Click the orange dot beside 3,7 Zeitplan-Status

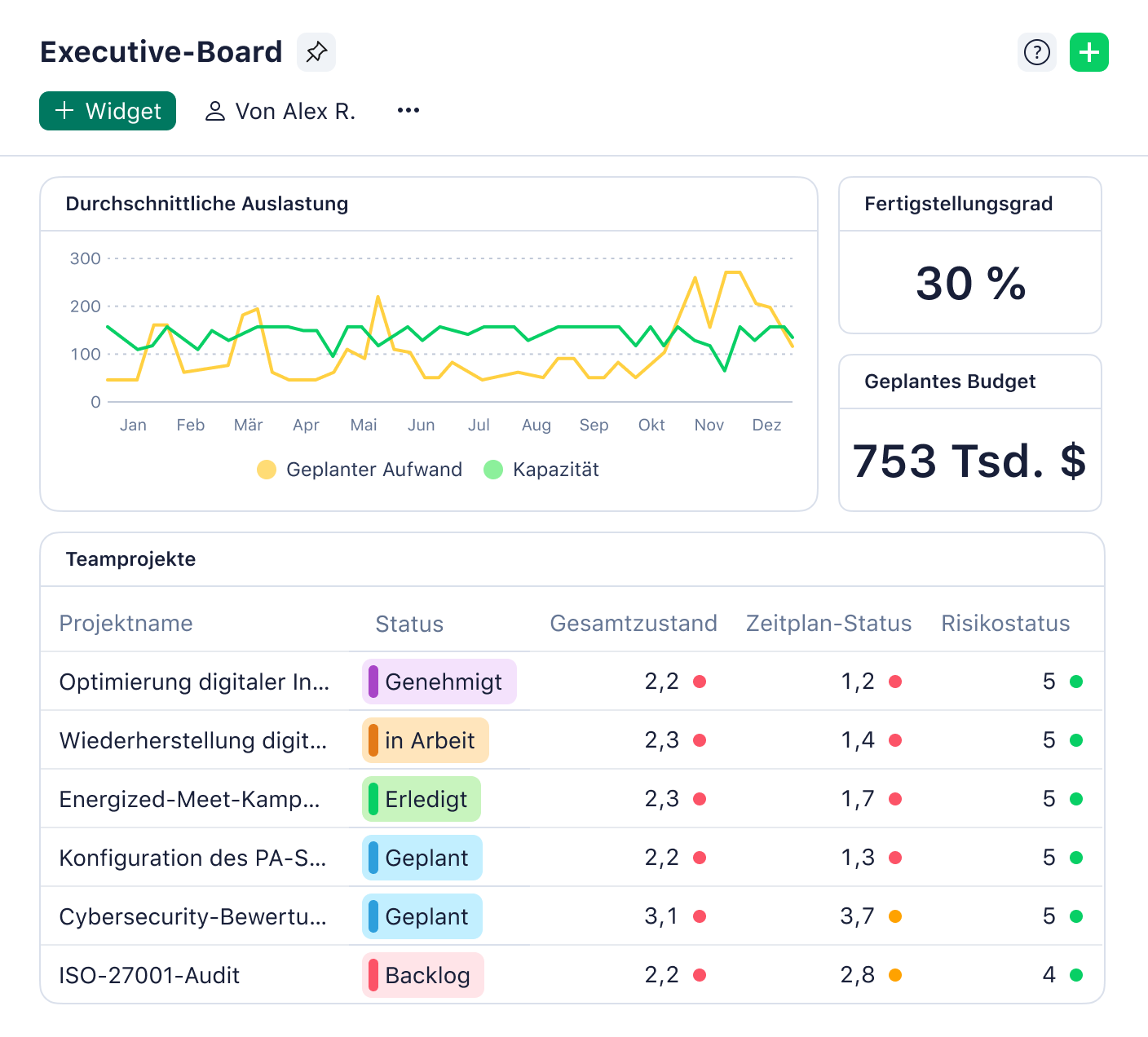pos(895,916)
